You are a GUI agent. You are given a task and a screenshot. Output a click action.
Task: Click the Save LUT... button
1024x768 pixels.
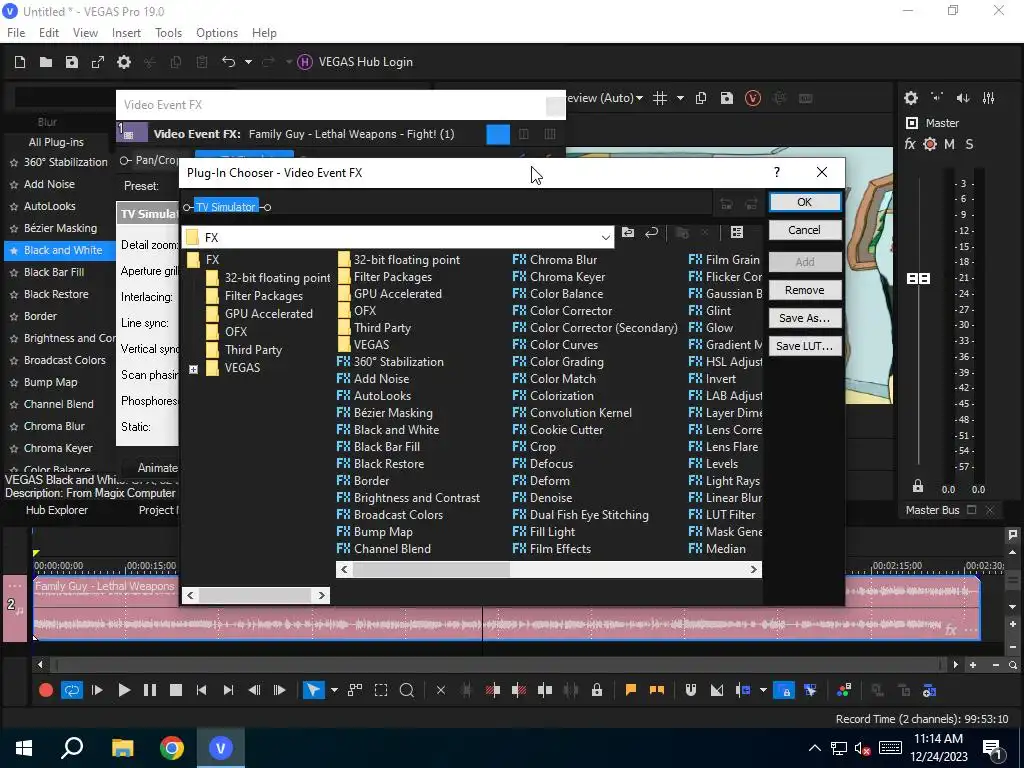[x=805, y=346]
